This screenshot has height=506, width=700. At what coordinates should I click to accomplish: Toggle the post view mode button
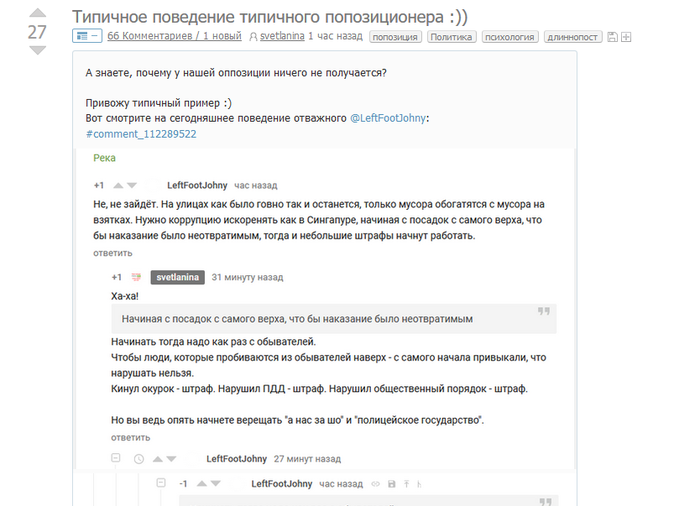click(x=87, y=37)
